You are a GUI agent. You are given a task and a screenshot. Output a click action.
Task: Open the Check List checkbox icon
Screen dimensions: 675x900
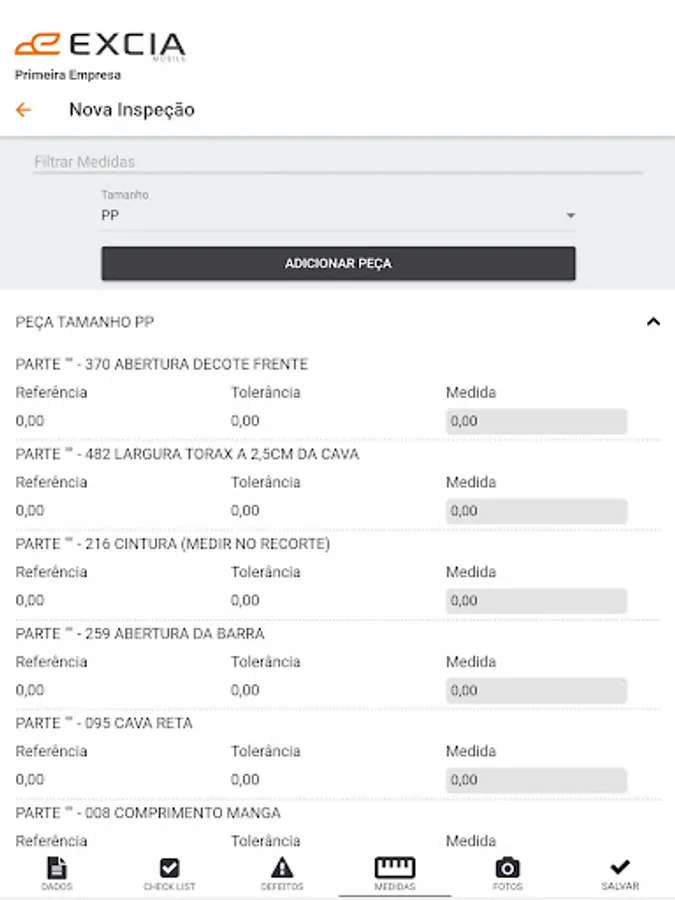click(x=169, y=867)
